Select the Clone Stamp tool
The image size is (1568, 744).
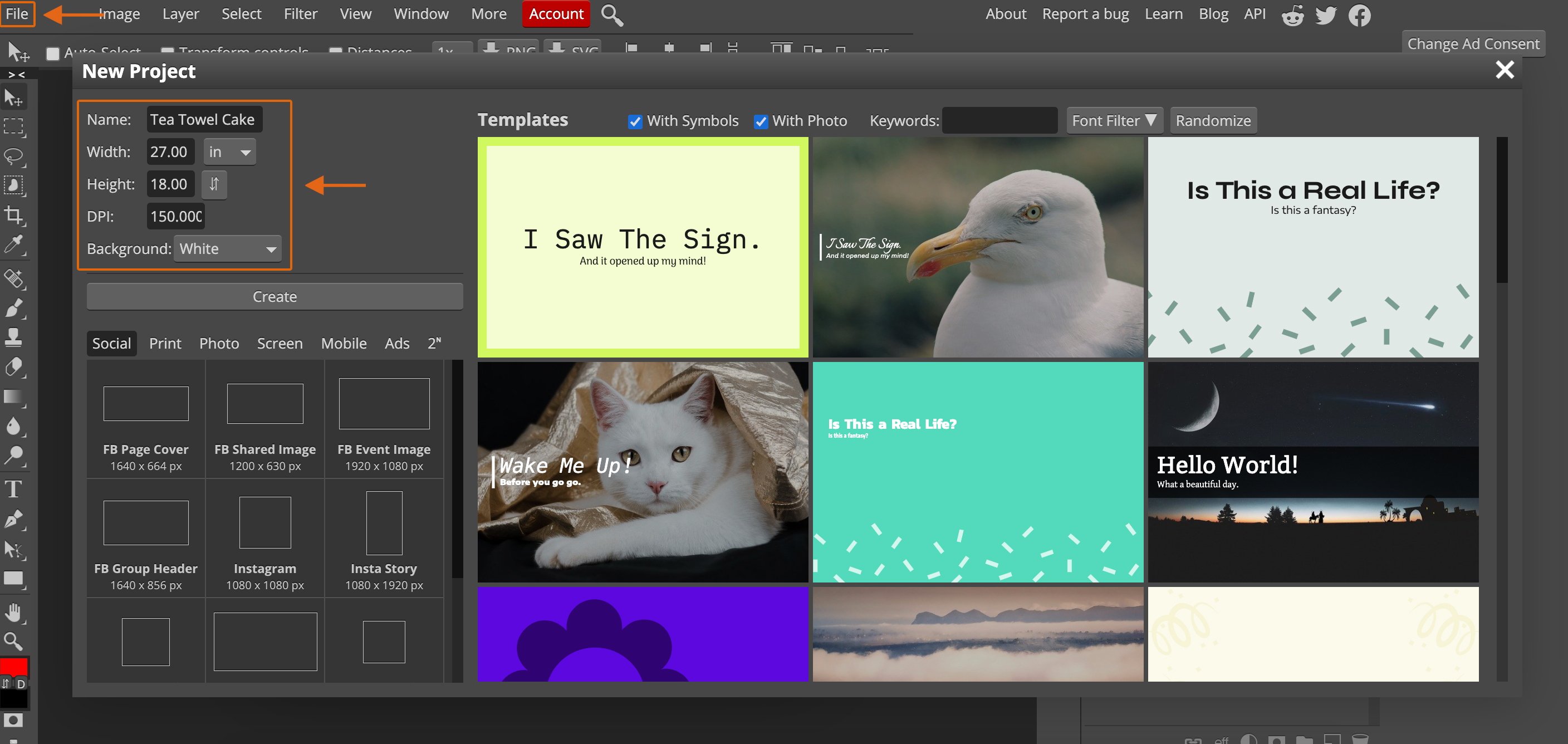[x=13, y=337]
